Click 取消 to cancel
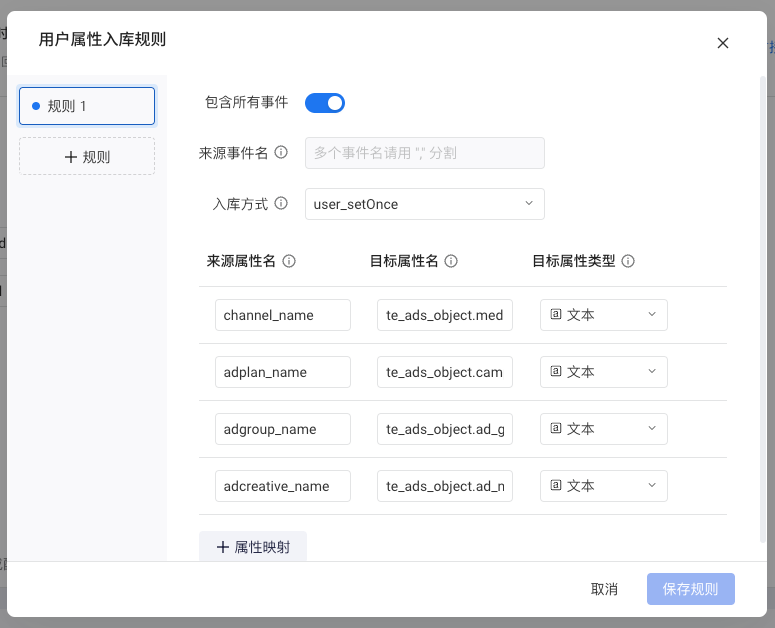 pos(604,589)
